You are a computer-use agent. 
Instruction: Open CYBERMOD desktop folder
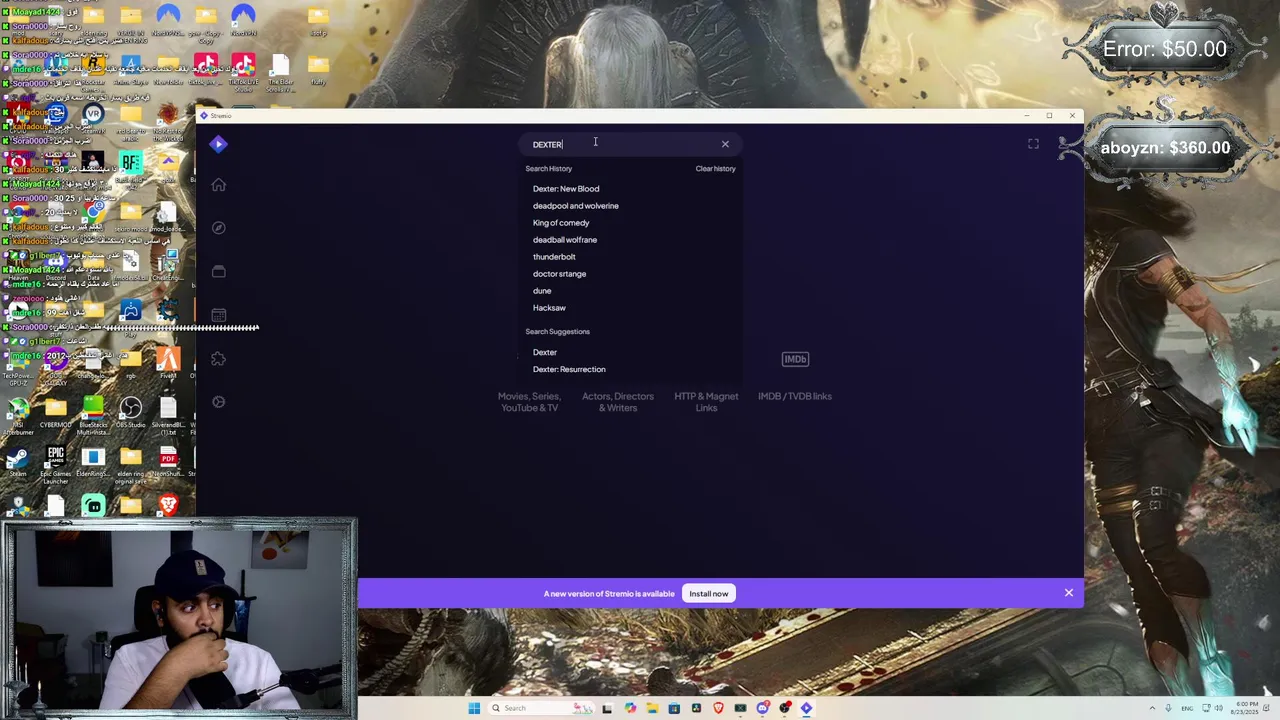tap(55, 413)
